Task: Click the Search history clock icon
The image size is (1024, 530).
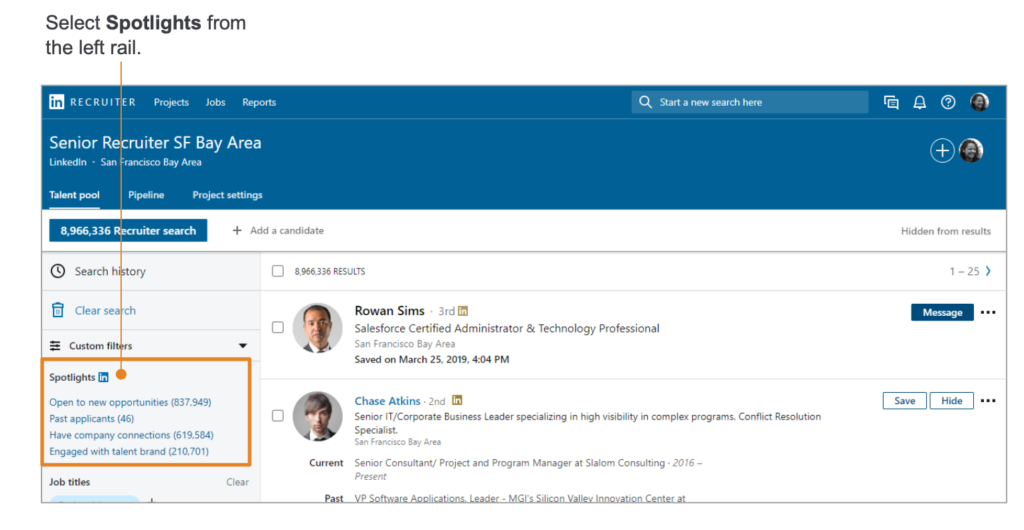Action: pos(58,271)
